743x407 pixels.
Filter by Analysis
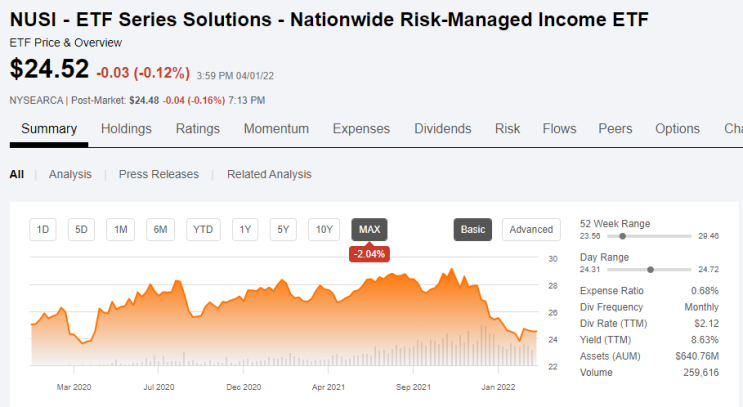[x=70, y=174]
